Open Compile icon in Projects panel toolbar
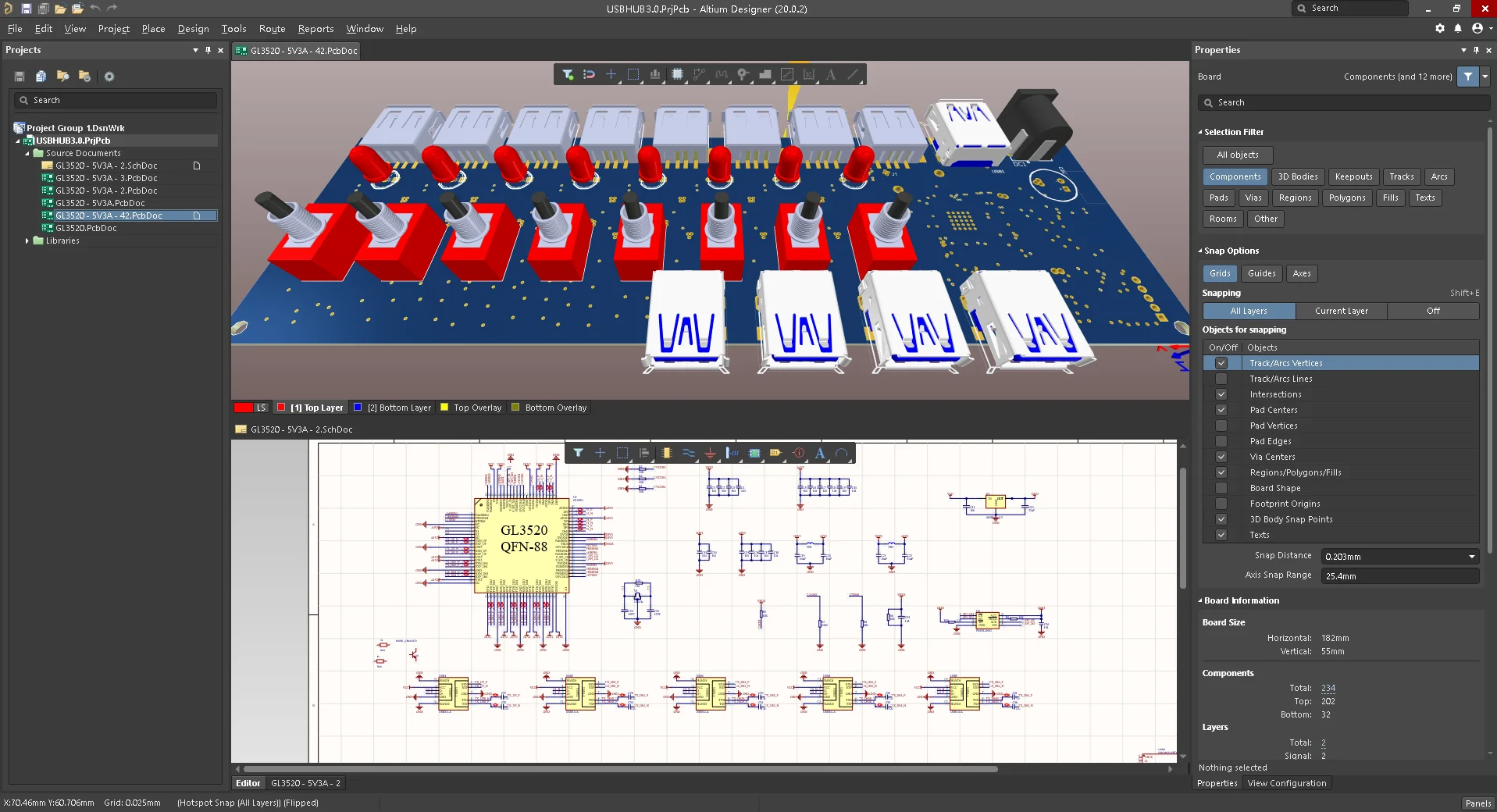 pos(41,77)
